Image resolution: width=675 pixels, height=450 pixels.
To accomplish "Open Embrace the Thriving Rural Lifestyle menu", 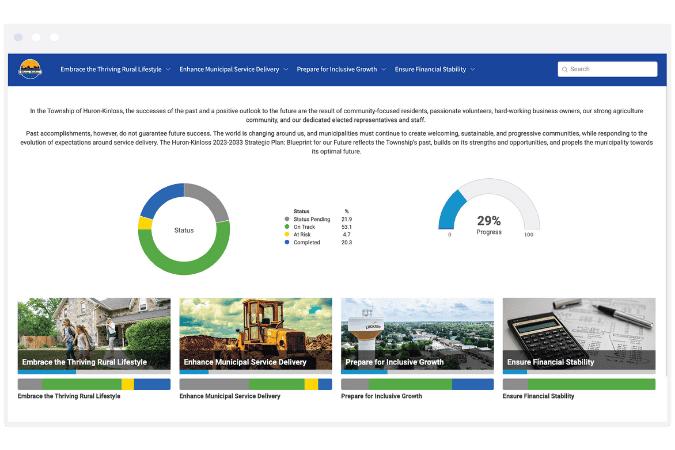I will pos(111,69).
